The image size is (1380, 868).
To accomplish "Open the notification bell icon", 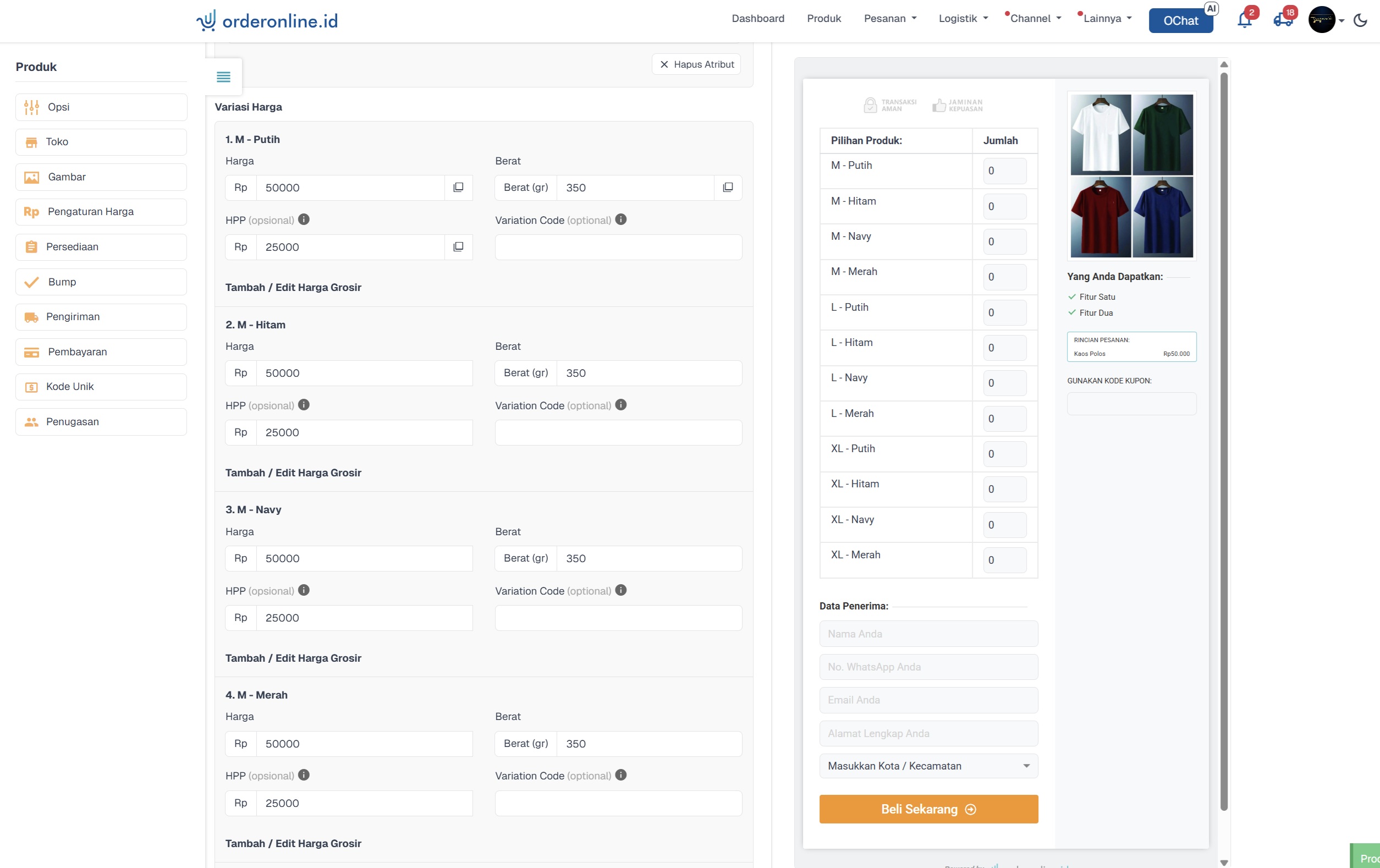I will (1244, 20).
